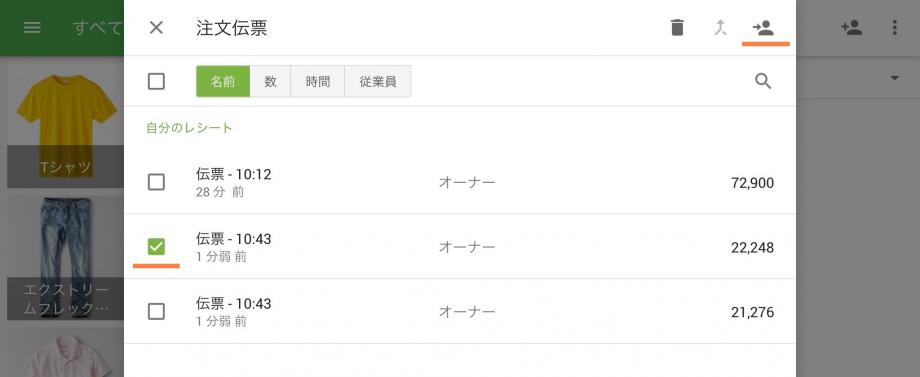This screenshot has height=377, width=920.
Task: Sort tickets by 従業員 tab
Action: coord(378,81)
